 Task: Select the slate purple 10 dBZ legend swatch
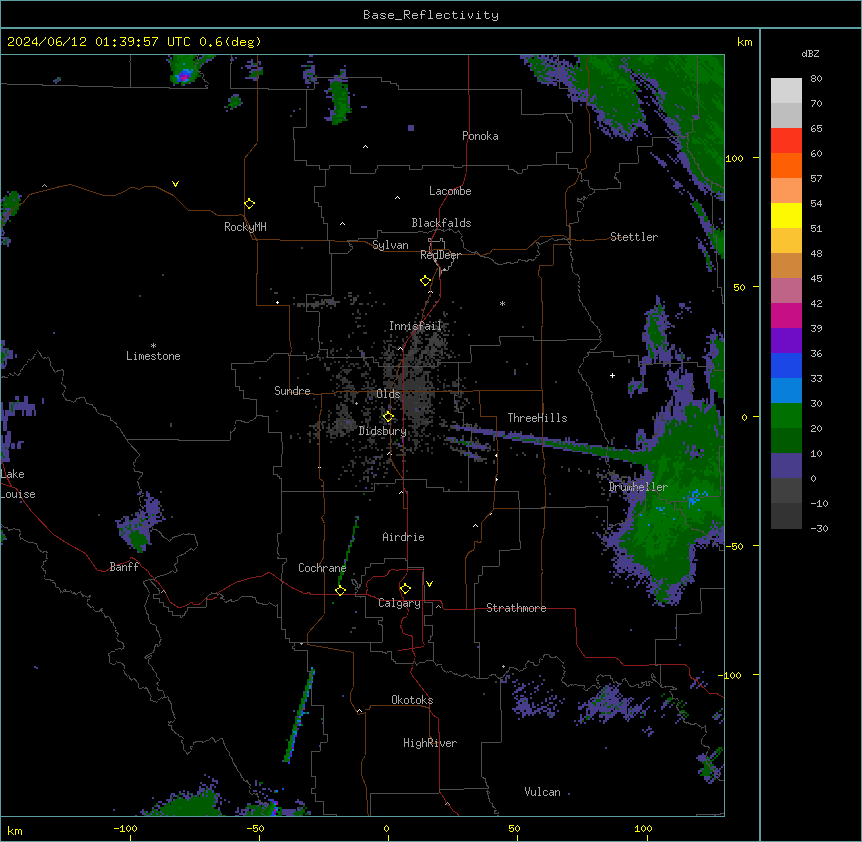click(x=786, y=466)
